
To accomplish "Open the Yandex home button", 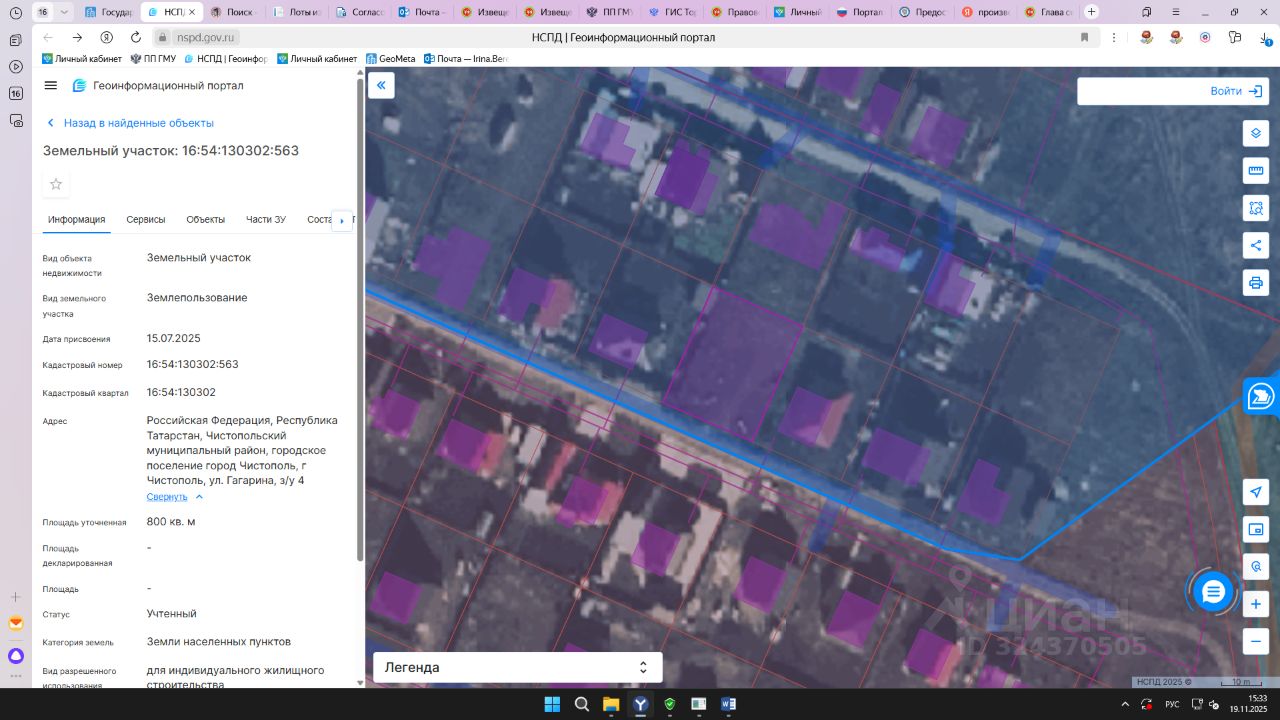I will pos(107,37).
